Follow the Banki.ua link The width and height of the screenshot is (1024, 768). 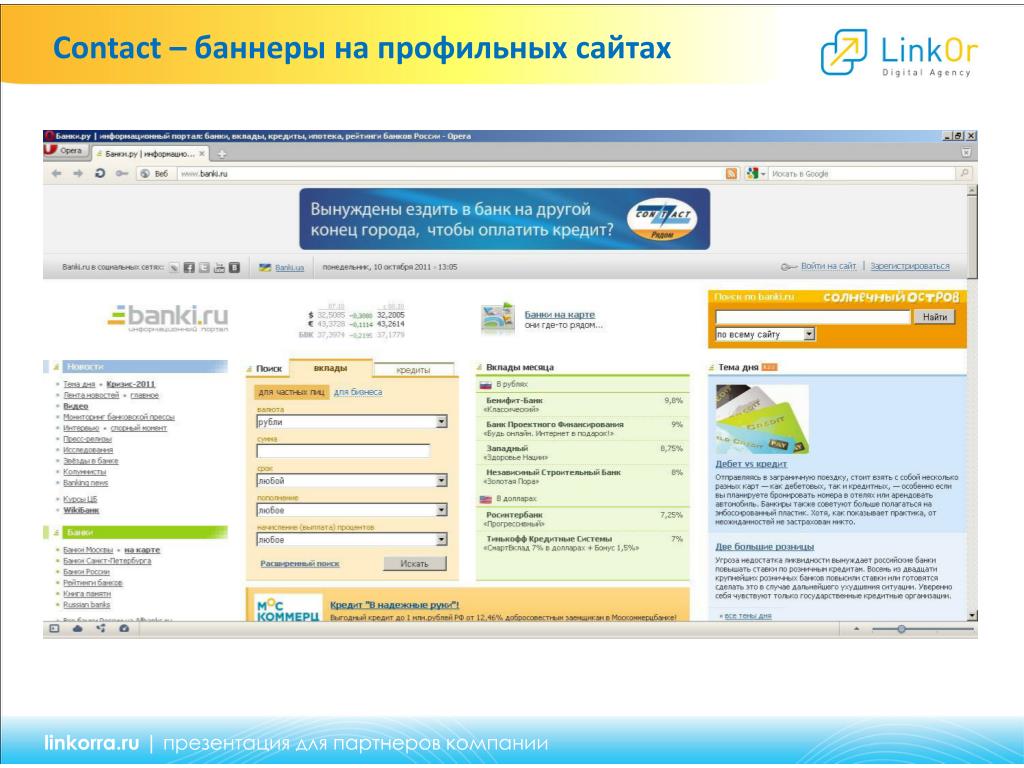click(x=289, y=268)
